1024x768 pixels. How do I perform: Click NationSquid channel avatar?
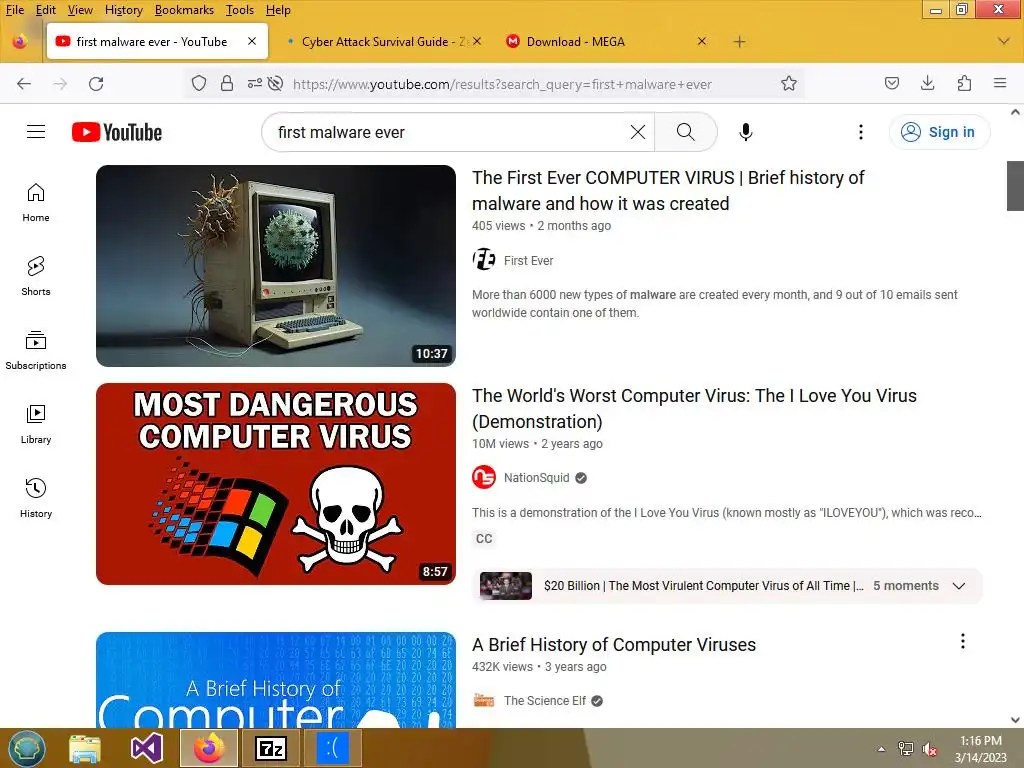(484, 477)
